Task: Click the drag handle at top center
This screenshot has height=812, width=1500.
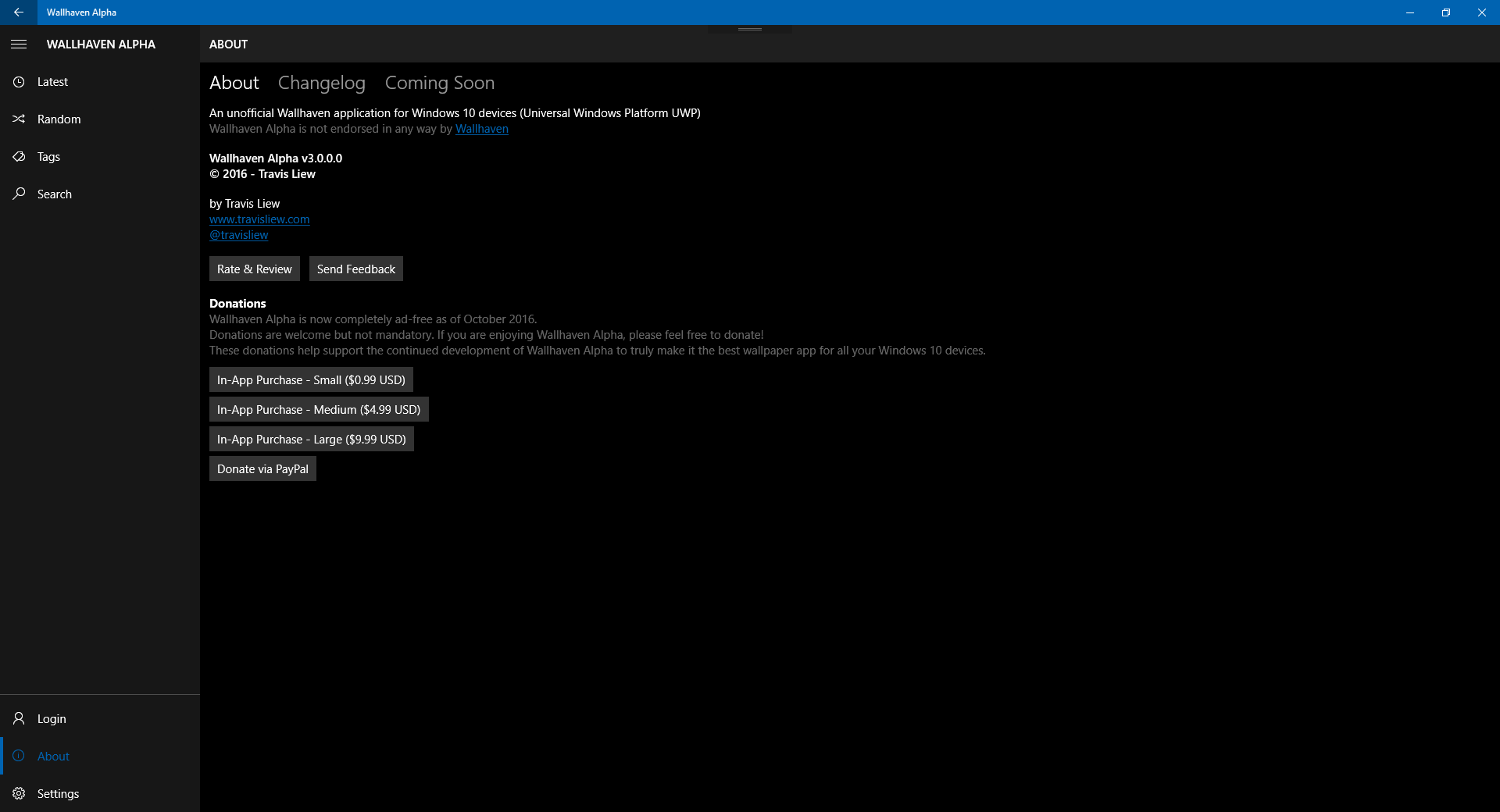Action: [x=750, y=29]
